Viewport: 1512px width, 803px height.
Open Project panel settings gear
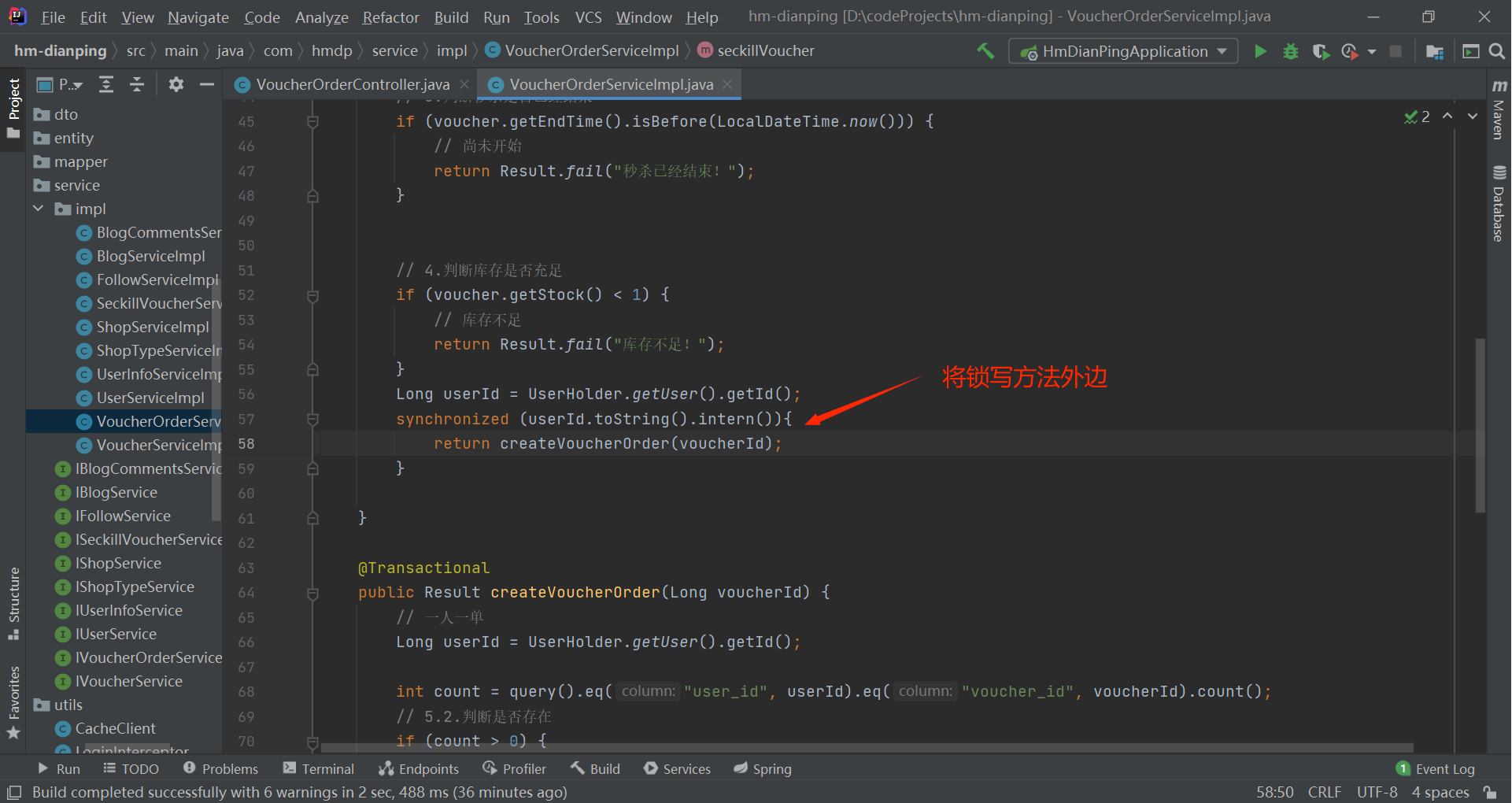coord(176,84)
